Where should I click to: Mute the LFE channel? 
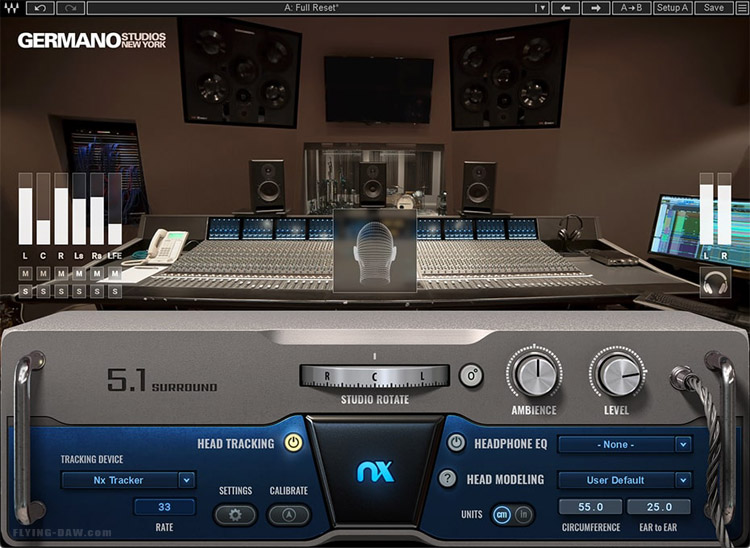click(x=115, y=274)
